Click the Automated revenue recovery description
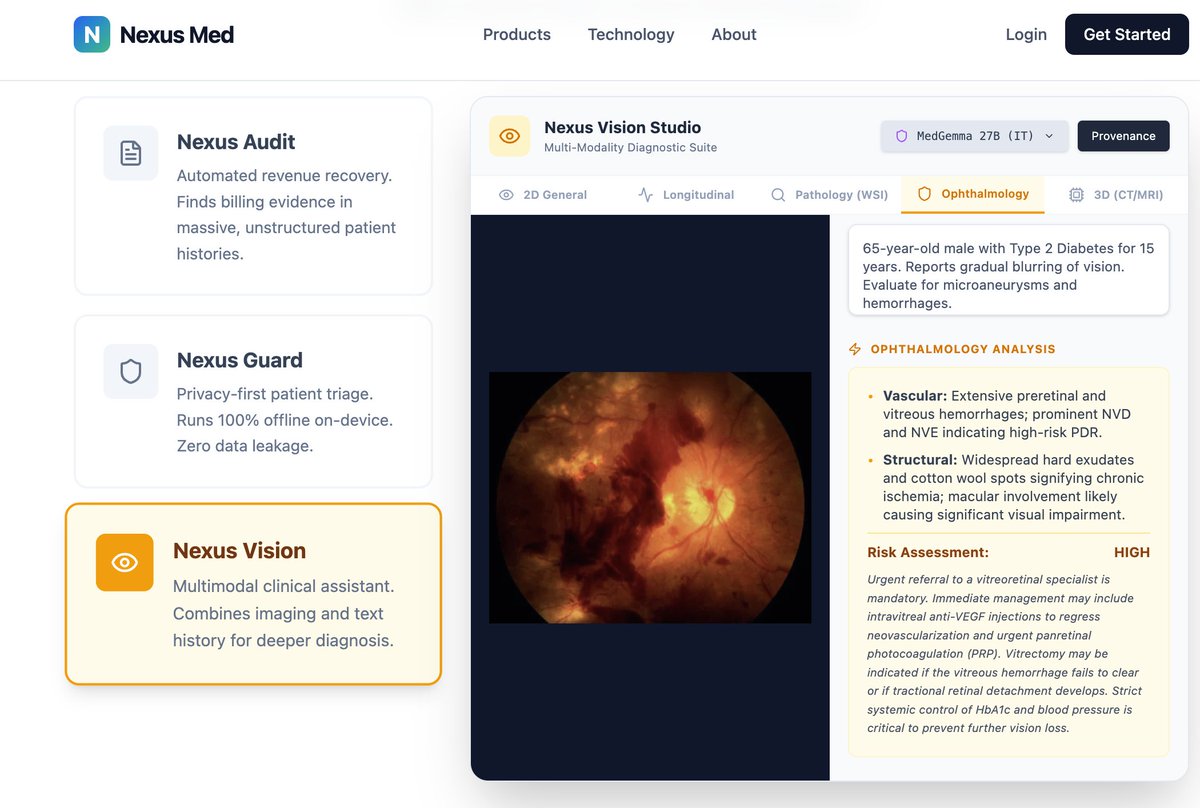The image size is (1200, 808). click(287, 215)
